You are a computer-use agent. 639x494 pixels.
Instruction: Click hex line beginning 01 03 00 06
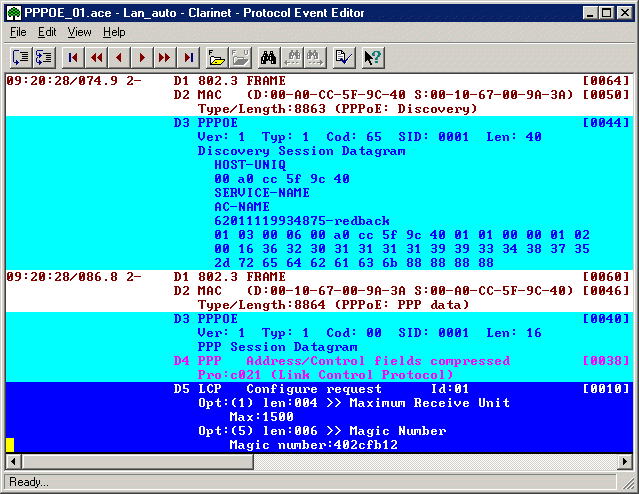(x=402, y=235)
